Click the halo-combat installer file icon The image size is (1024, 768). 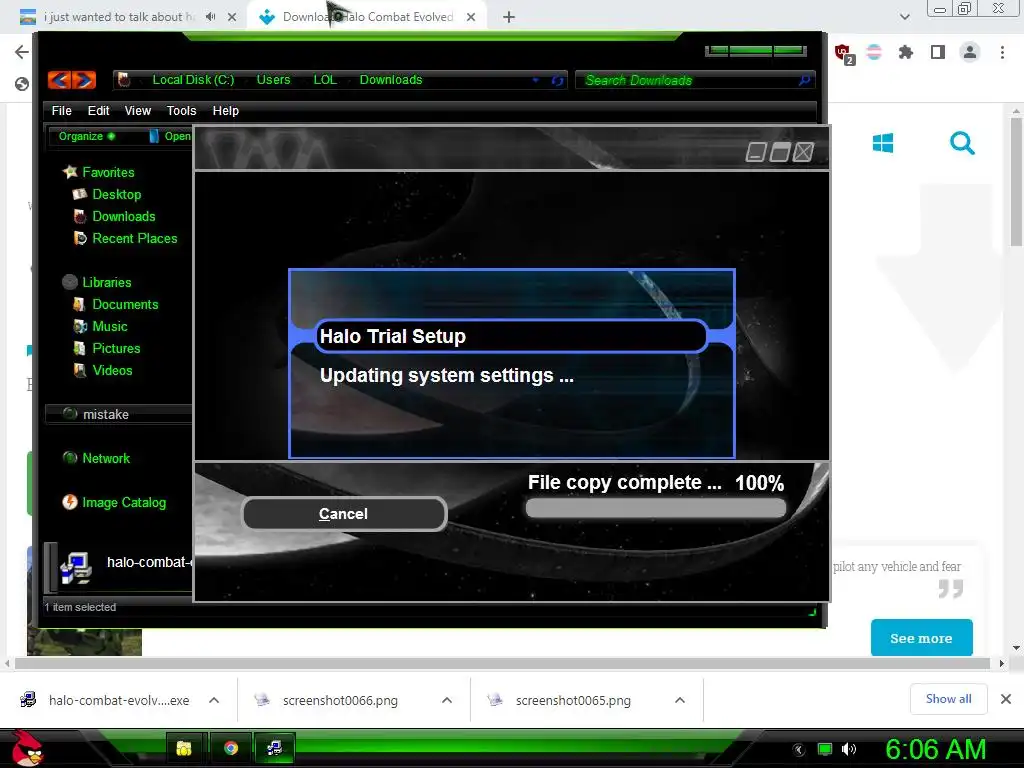[x=76, y=567]
